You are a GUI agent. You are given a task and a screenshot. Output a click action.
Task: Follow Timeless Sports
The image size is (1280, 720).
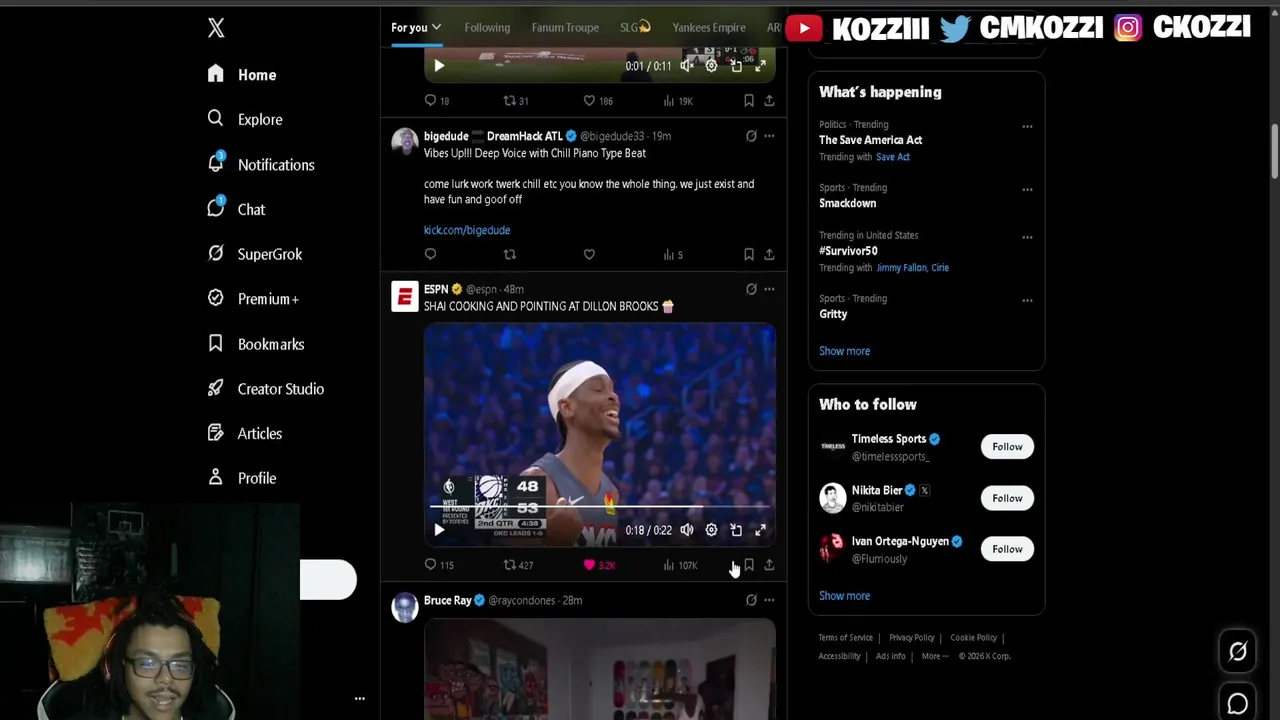click(x=1007, y=447)
